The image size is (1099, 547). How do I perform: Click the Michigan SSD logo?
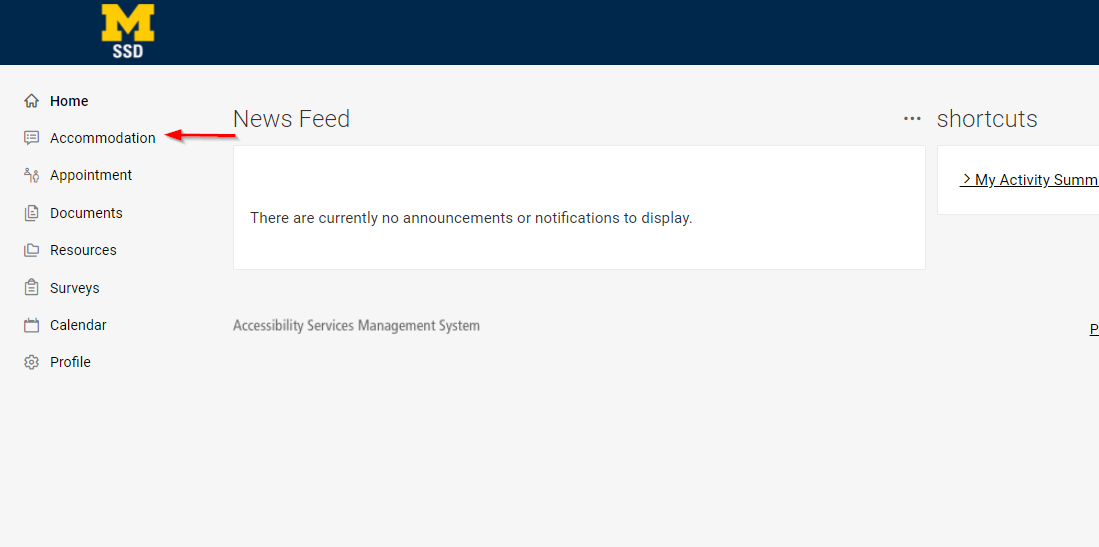[x=128, y=31]
